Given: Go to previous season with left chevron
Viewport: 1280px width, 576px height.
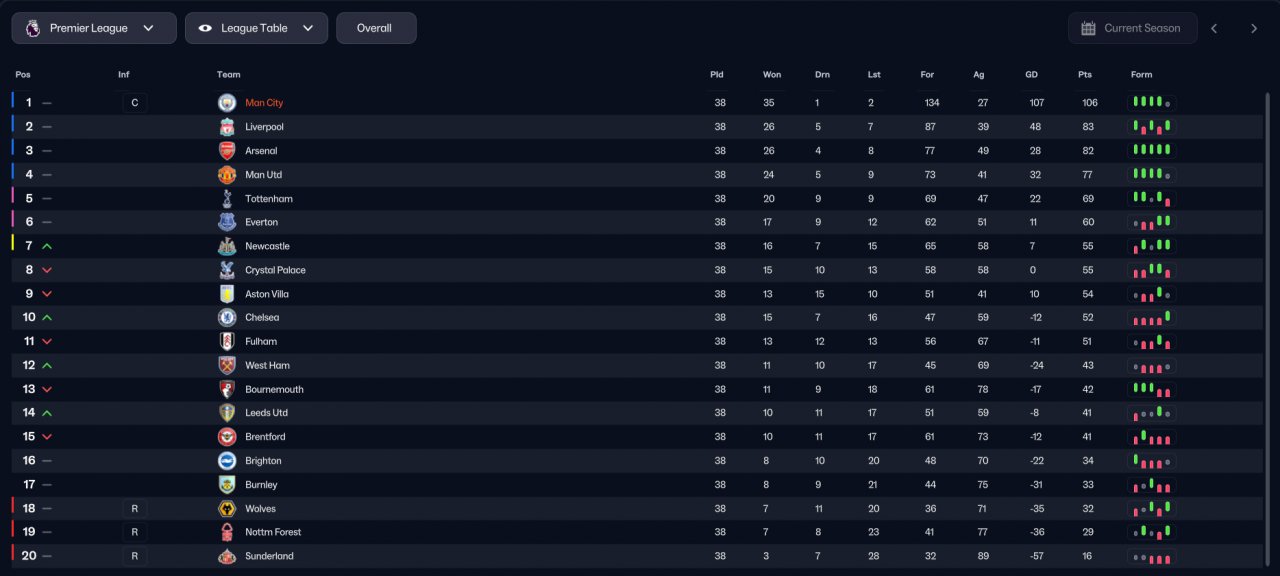Looking at the screenshot, I should click(1214, 28).
